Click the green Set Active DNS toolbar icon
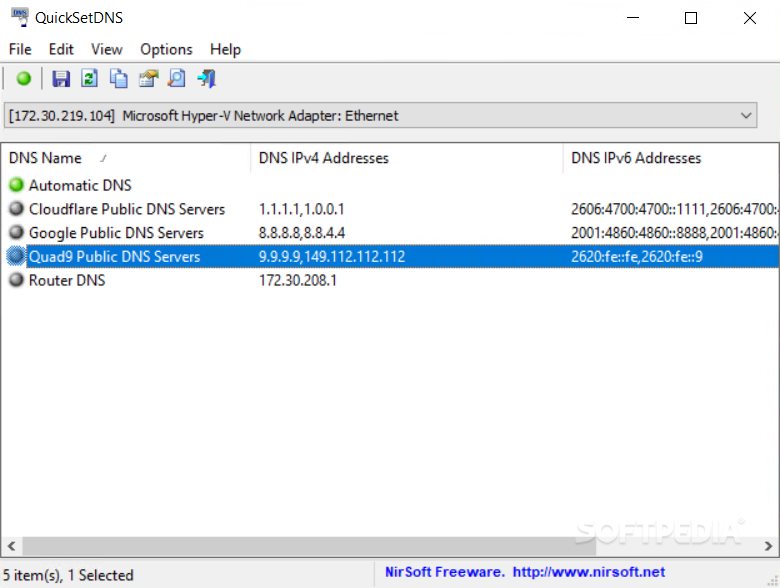 (x=23, y=79)
